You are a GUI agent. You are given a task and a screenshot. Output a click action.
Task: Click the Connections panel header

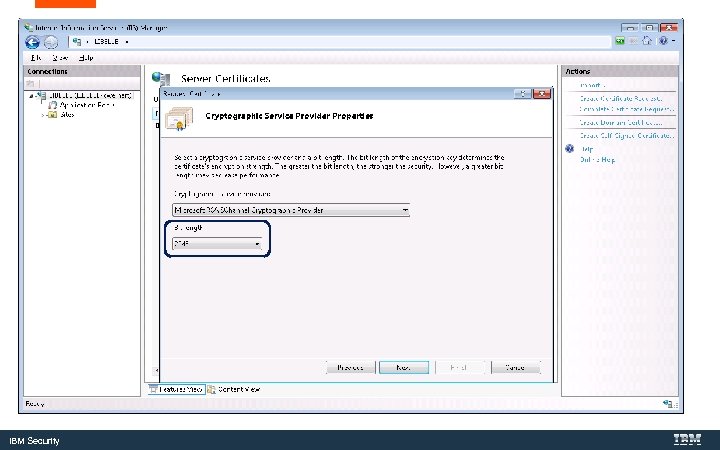82,72
